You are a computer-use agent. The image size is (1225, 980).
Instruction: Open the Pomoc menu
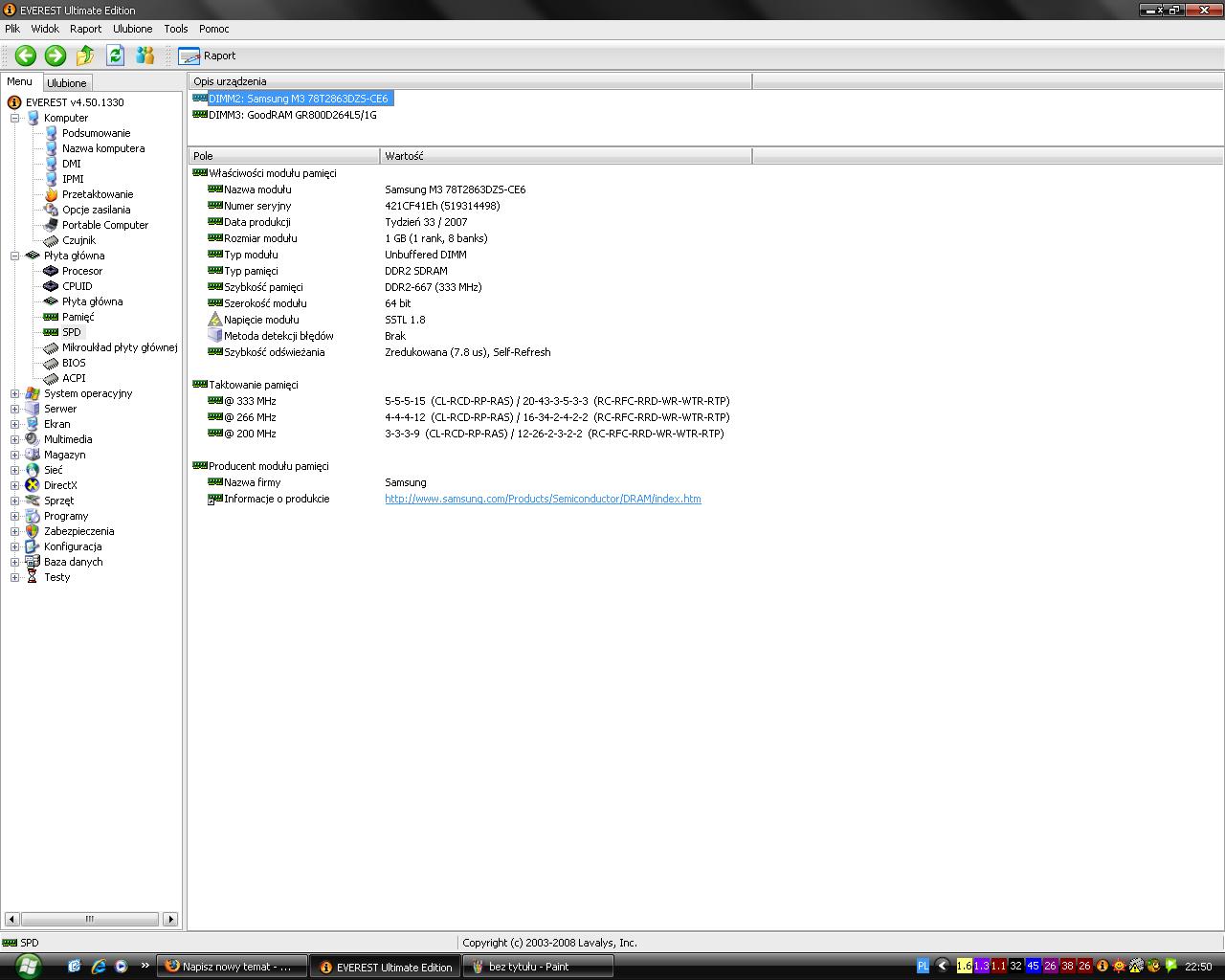coord(214,29)
